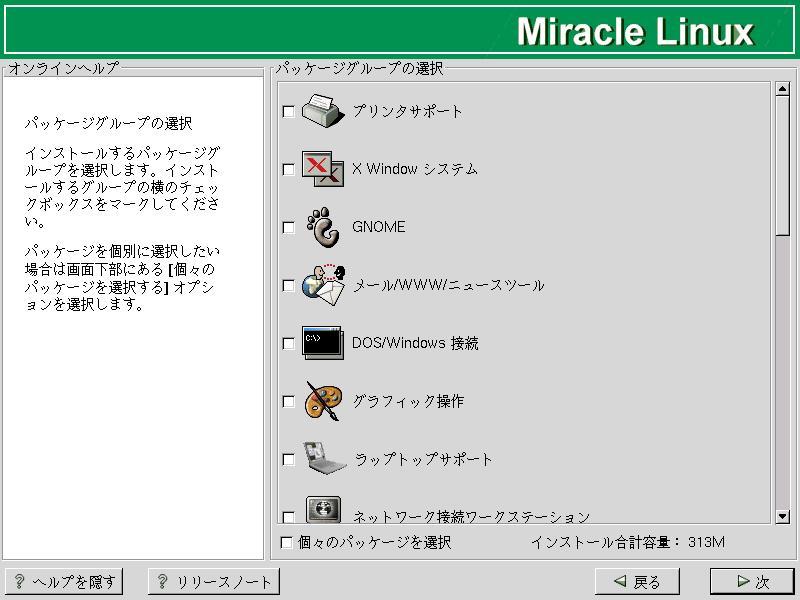Screen dimensions: 800x600
Task: Click the ネットワーク接続ワークステーション globe icon
Action: tap(323, 509)
